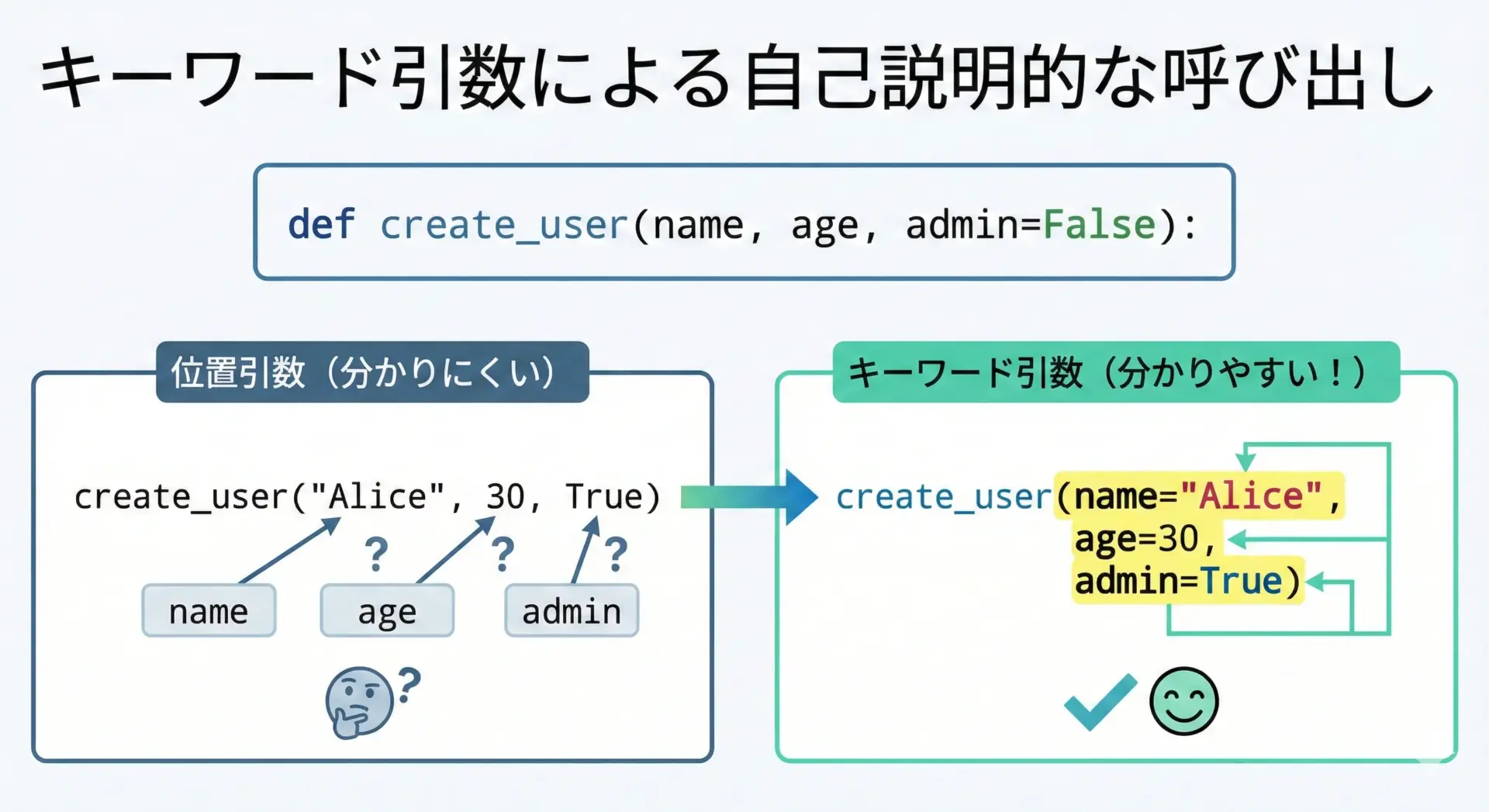Select the name label box

(209, 611)
